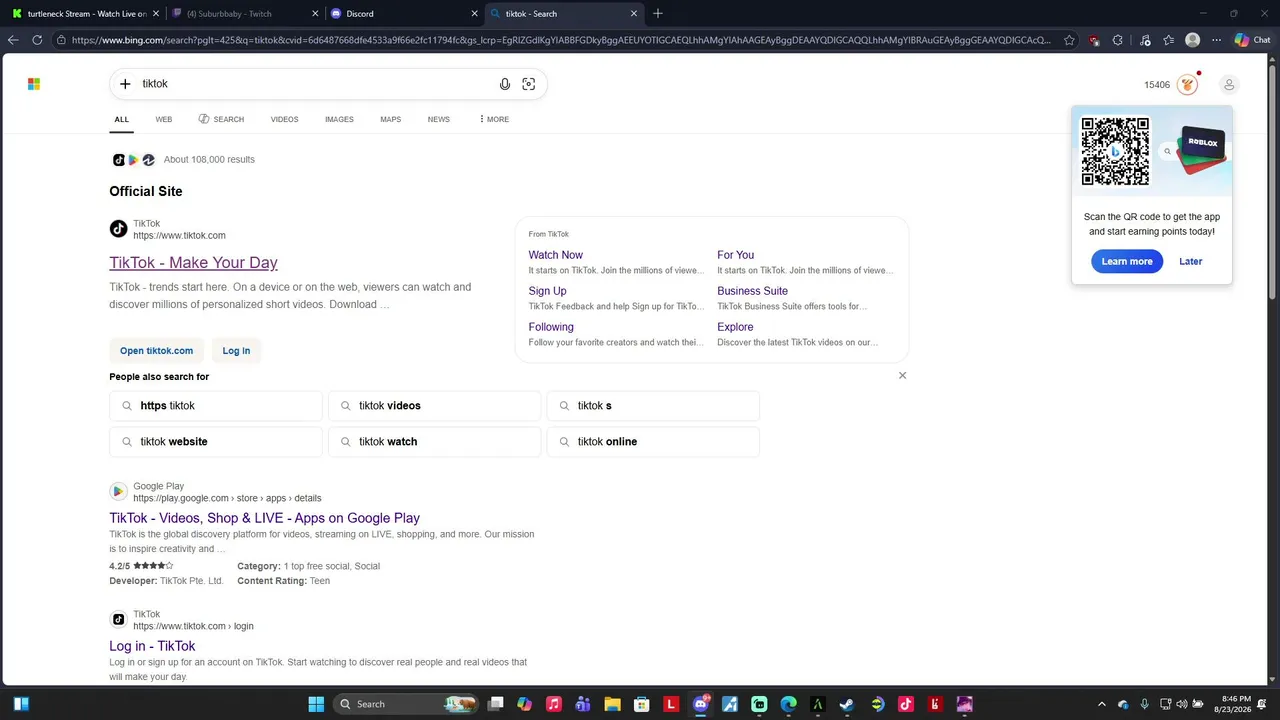This screenshot has width=1280, height=720.
Task: Open Copilot from the taskbar
Action: [524, 704]
